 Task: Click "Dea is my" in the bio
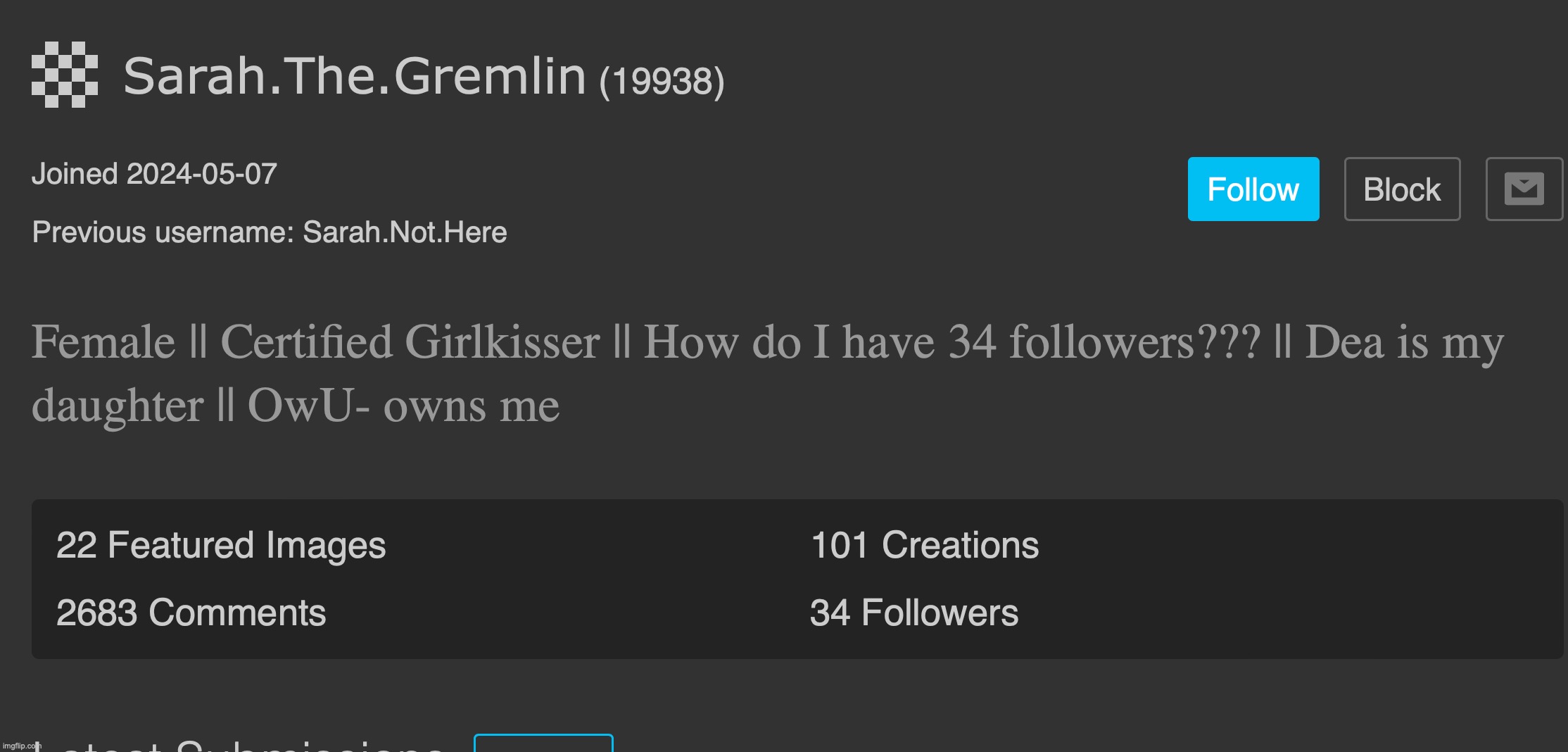coord(1404,342)
